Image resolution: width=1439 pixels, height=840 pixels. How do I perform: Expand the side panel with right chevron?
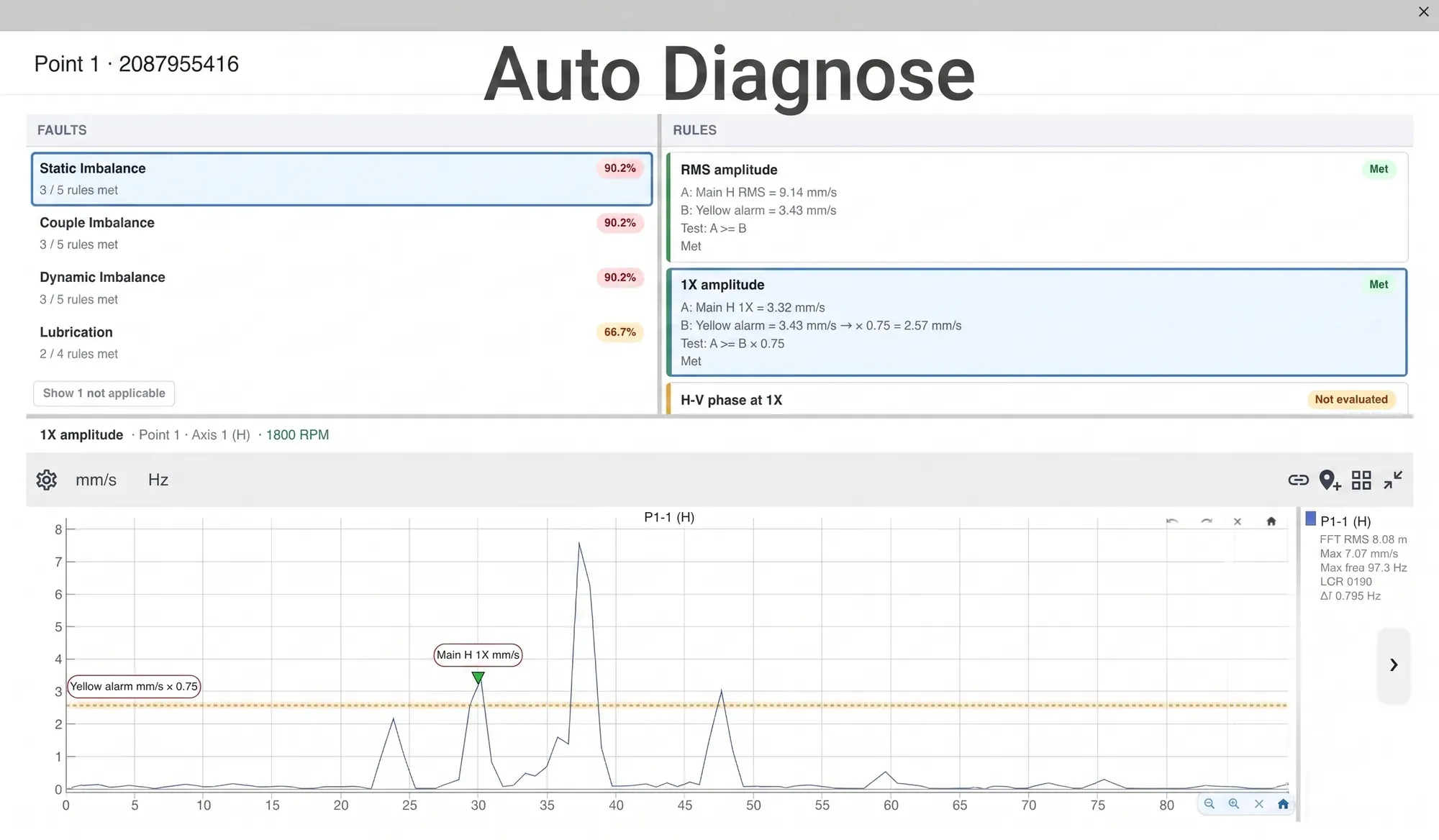1394,665
